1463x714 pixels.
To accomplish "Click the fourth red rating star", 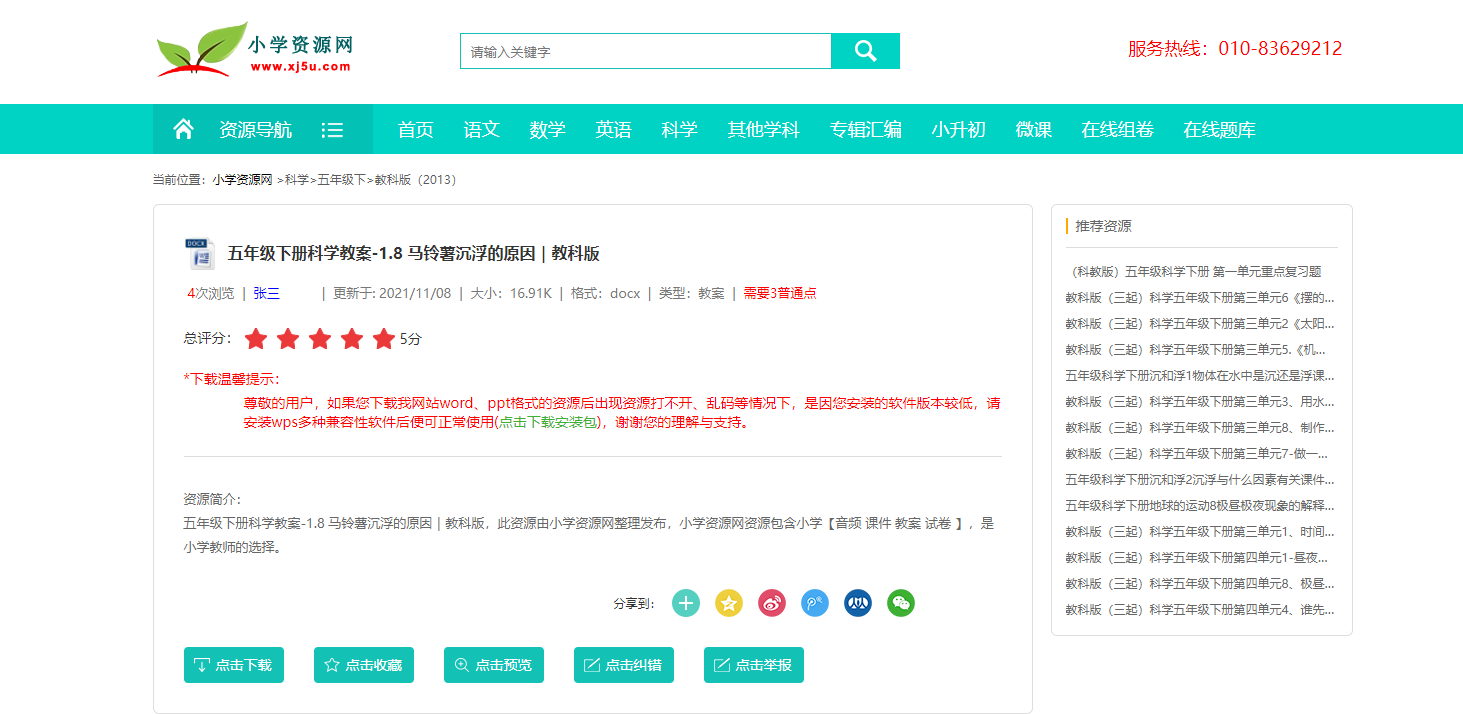I will tap(352, 339).
